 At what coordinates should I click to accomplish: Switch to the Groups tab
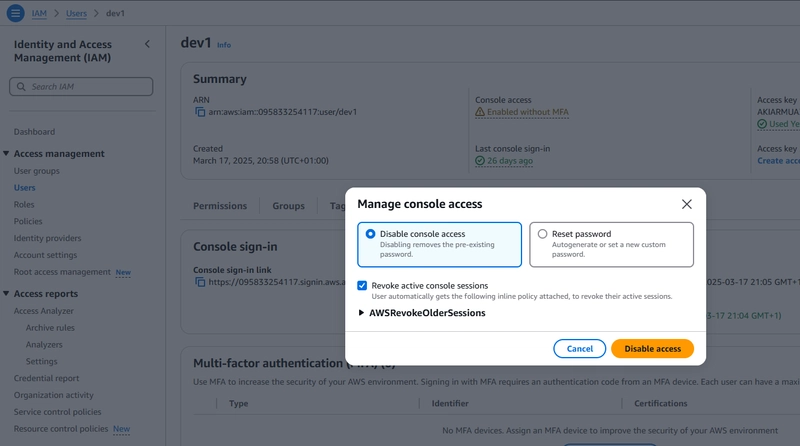point(288,206)
